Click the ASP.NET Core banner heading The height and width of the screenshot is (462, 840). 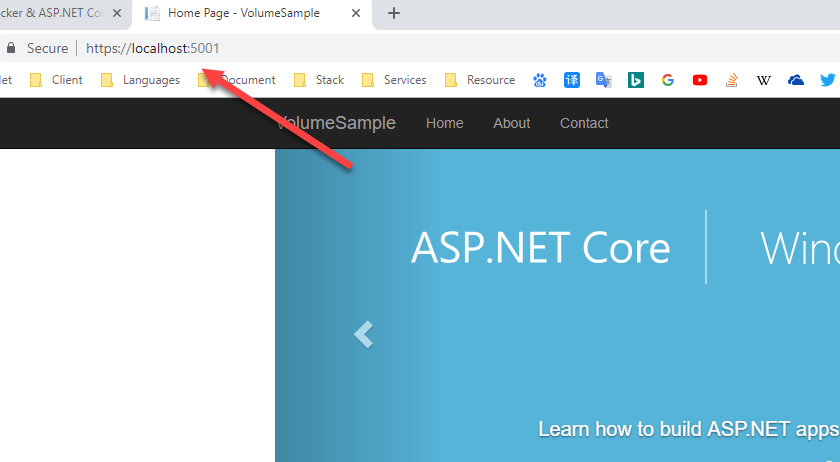(540, 248)
